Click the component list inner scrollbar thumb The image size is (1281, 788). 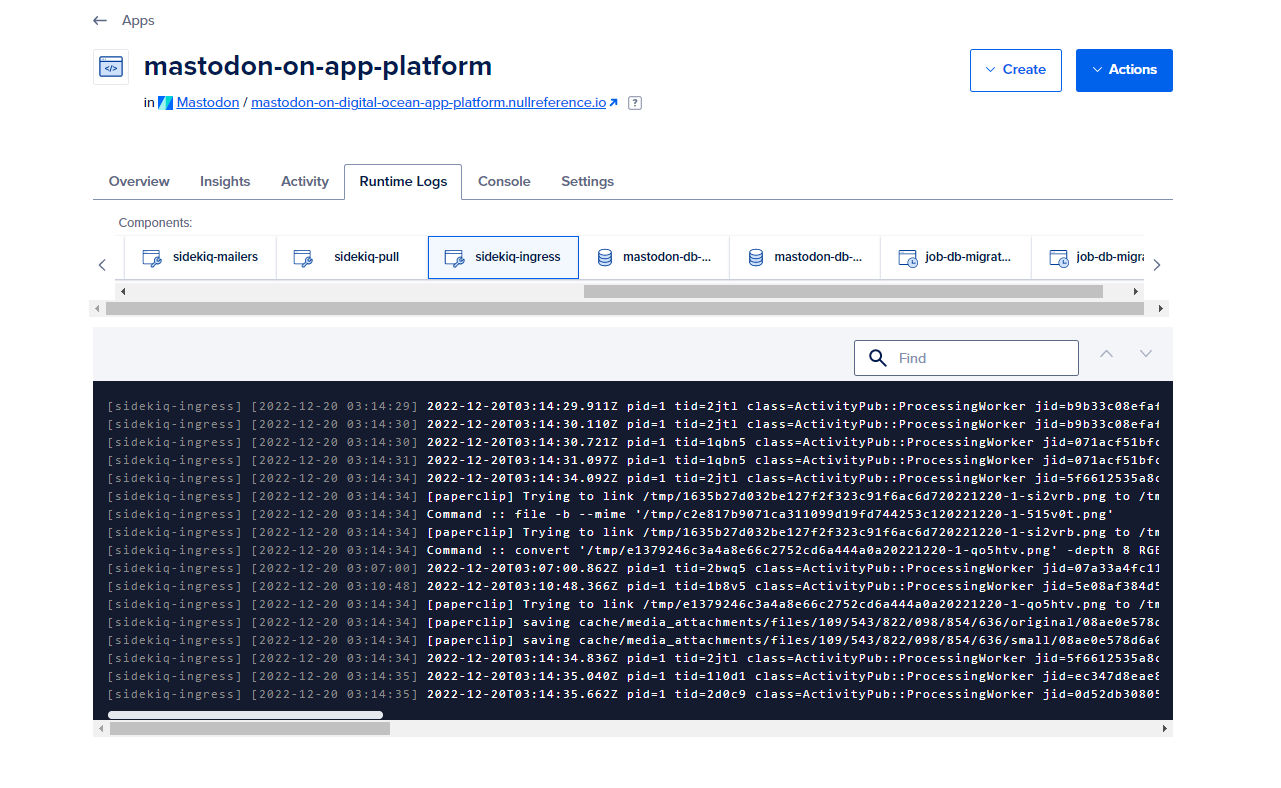(x=843, y=292)
